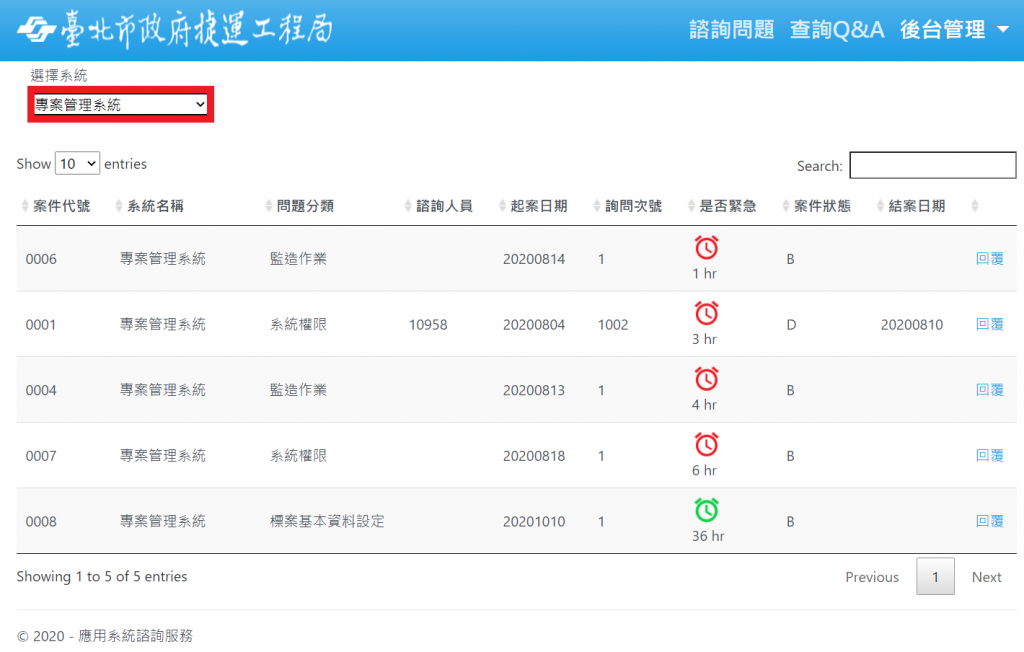Click the Showing 1 to 5 of 5 entries text
The height and width of the screenshot is (652, 1024).
coord(102,576)
